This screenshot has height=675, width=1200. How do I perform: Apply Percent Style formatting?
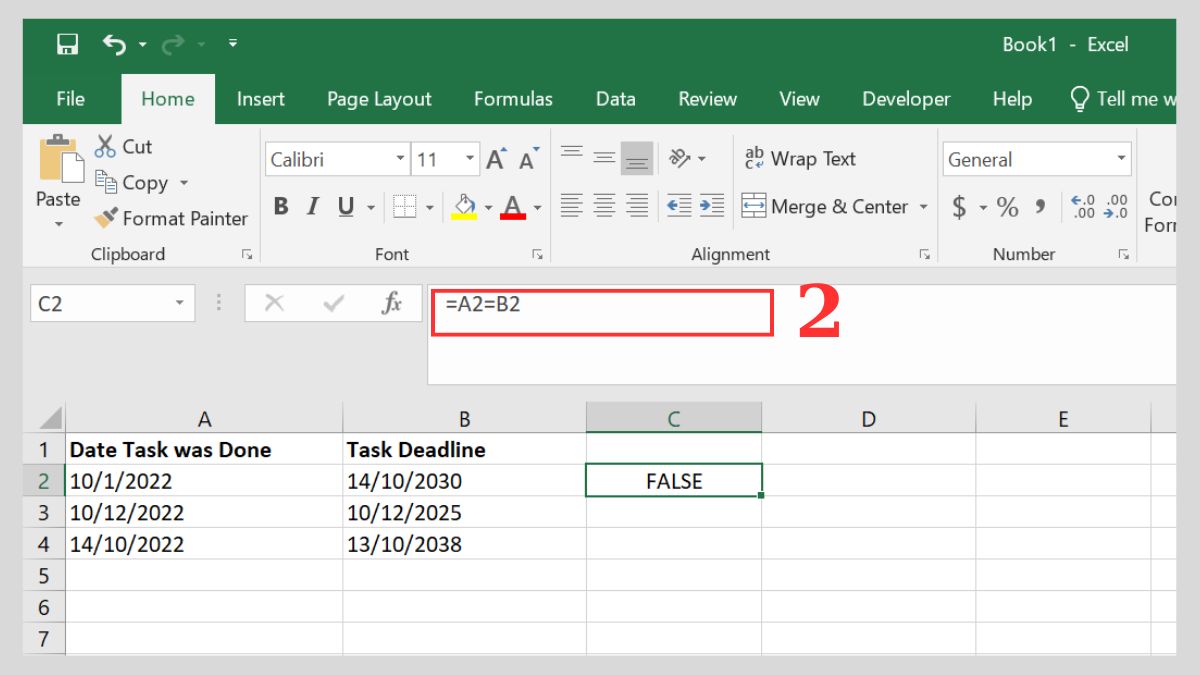(1007, 207)
